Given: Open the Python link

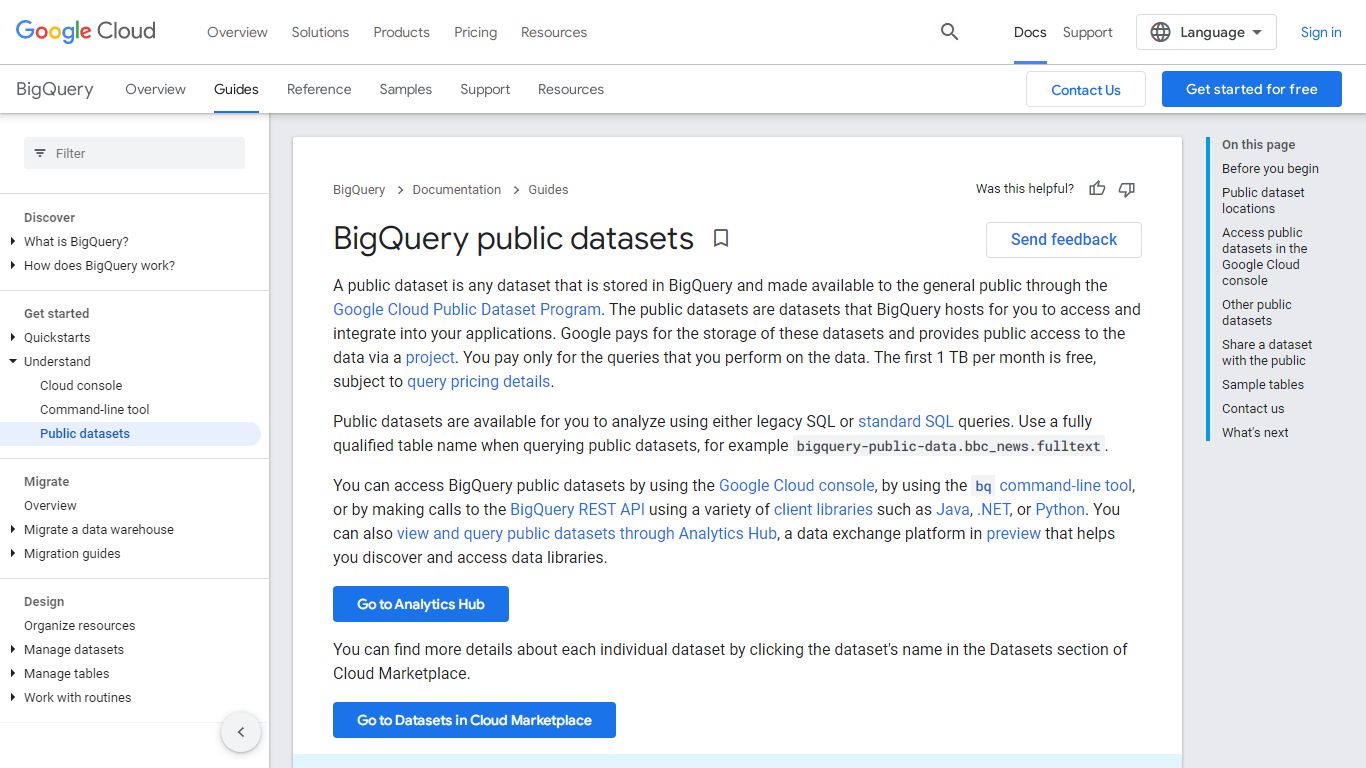Looking at the screenshot, I should tap(1060, 509).
